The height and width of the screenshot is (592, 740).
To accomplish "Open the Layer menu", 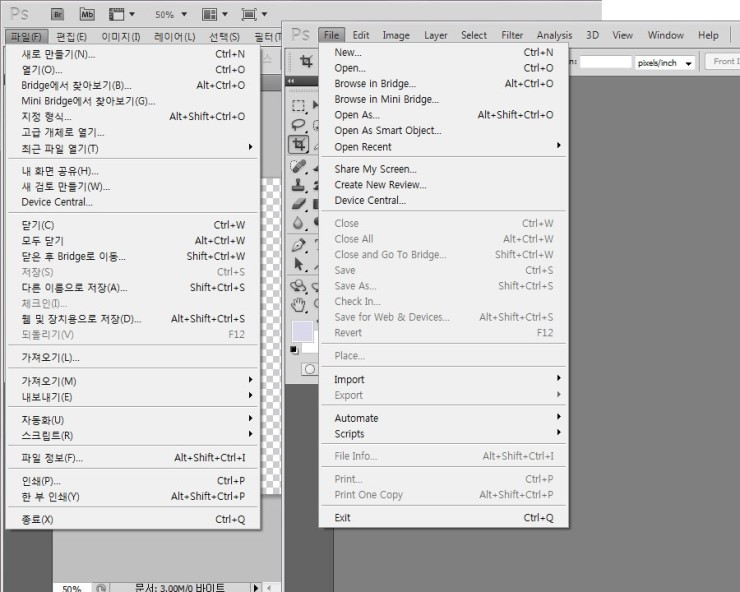I will (x=436, y=35).
